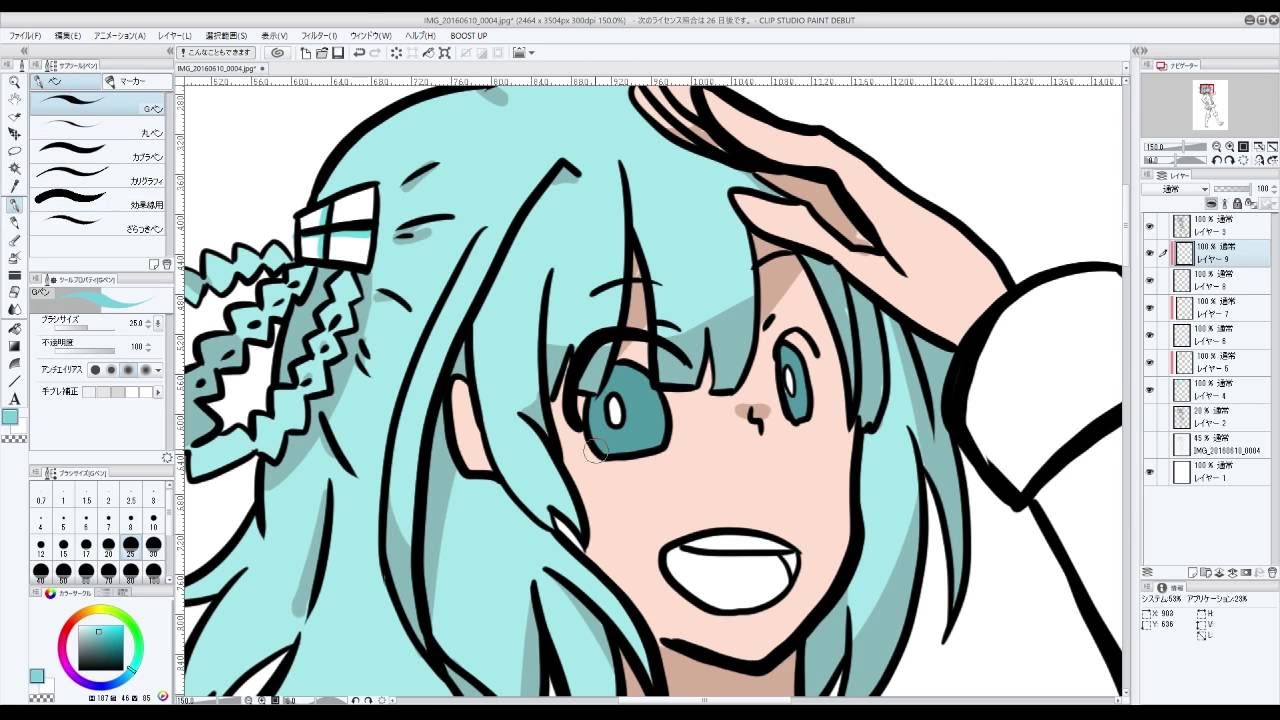Hide layer レイヤー 9 eye icon

1150,253
